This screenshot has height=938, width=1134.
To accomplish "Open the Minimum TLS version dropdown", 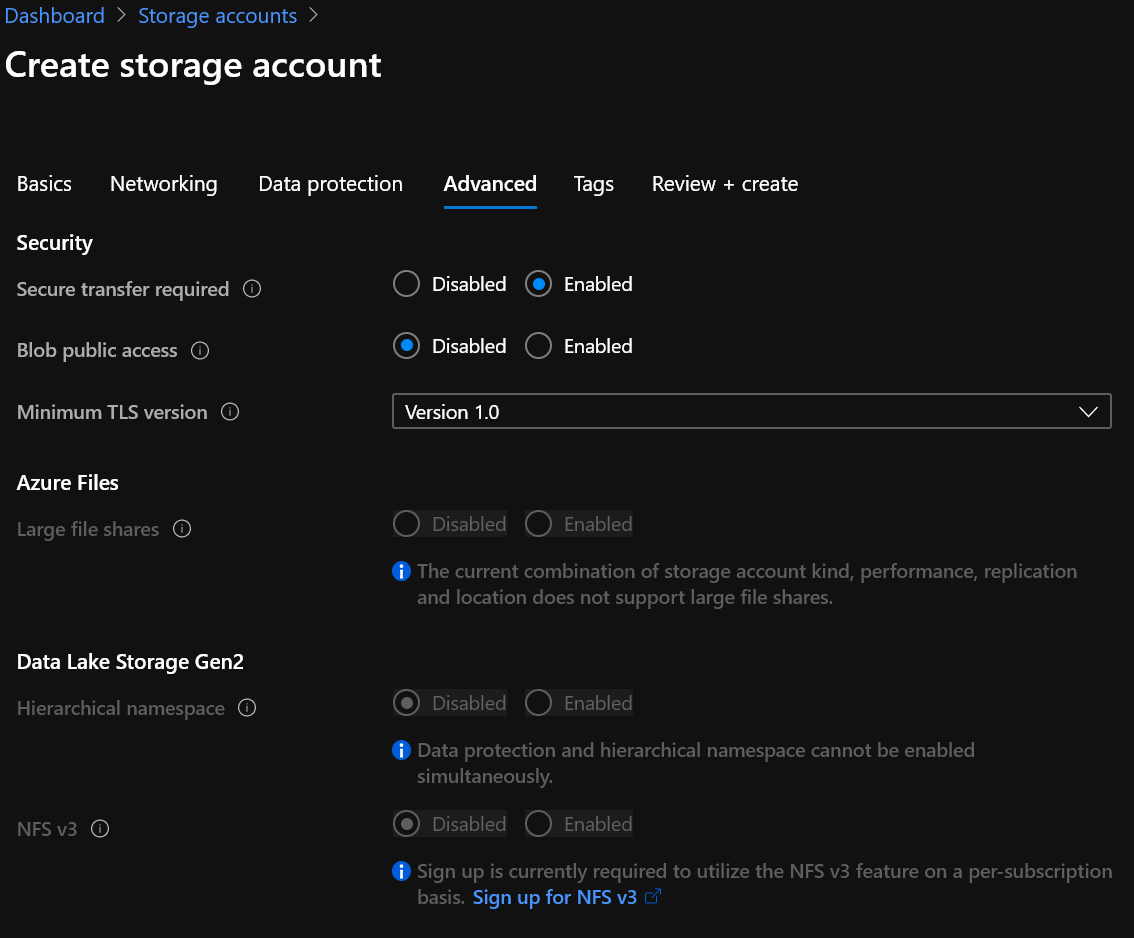I will (751, 412).
